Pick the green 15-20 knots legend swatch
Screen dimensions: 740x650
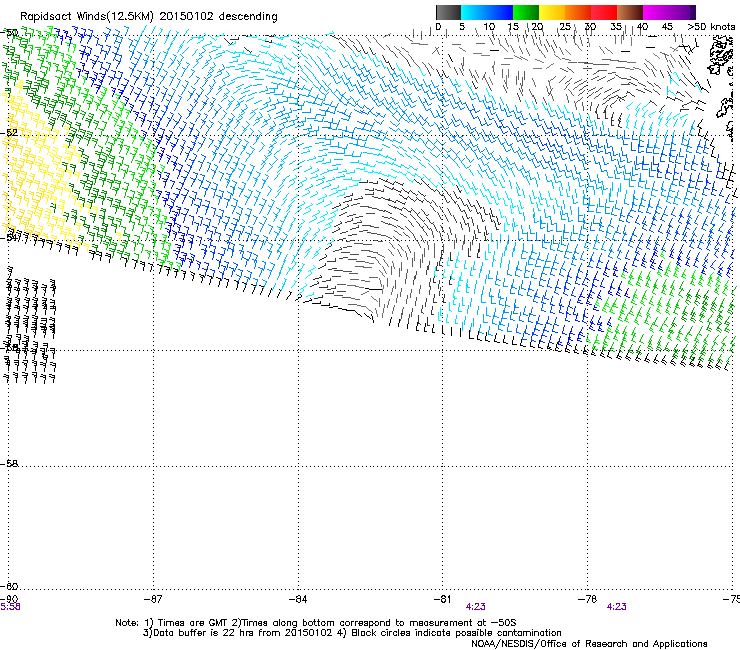(x=526, y=12)
